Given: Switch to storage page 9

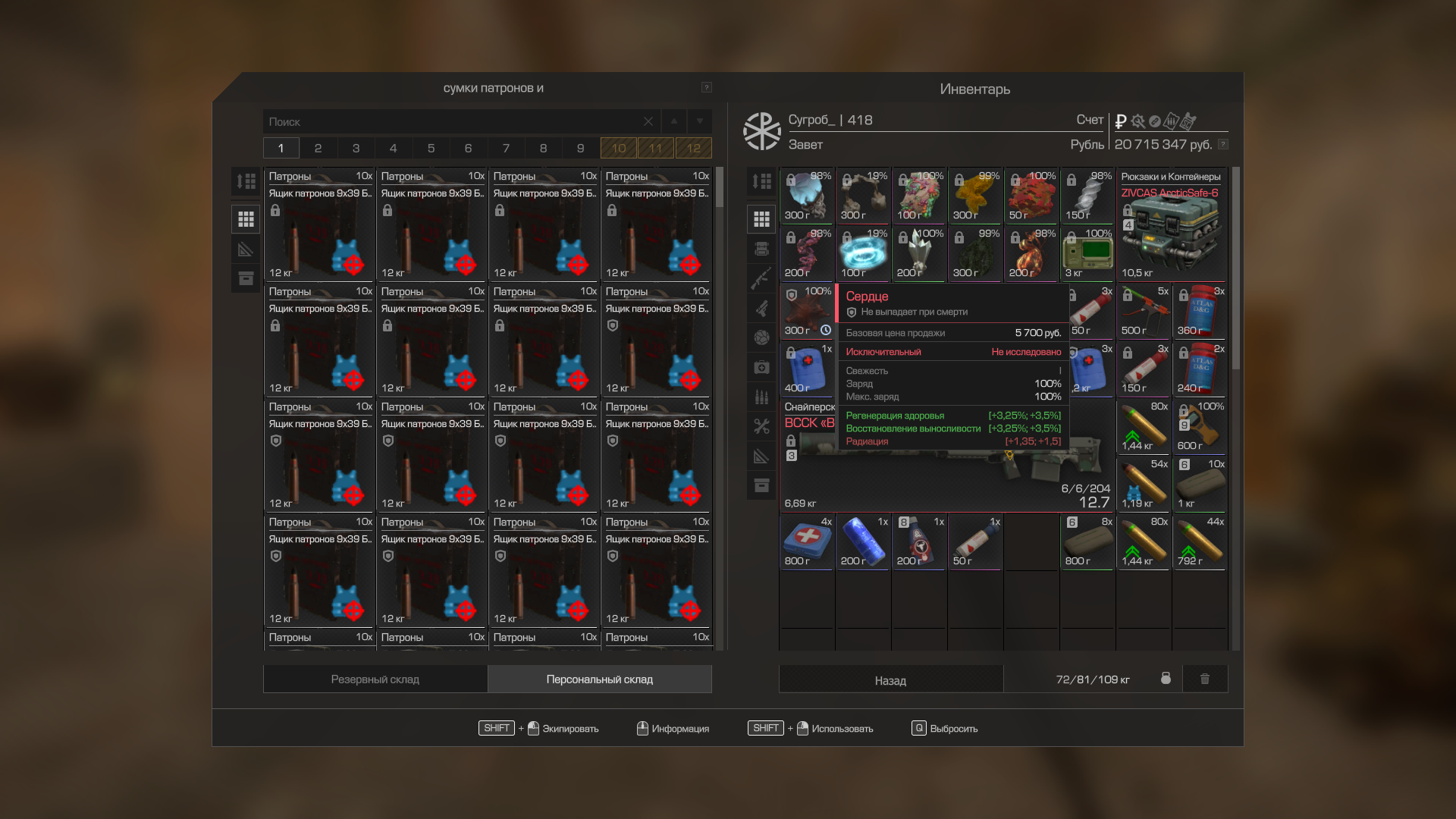Looking at the screenshot, I should pos(580,148).
